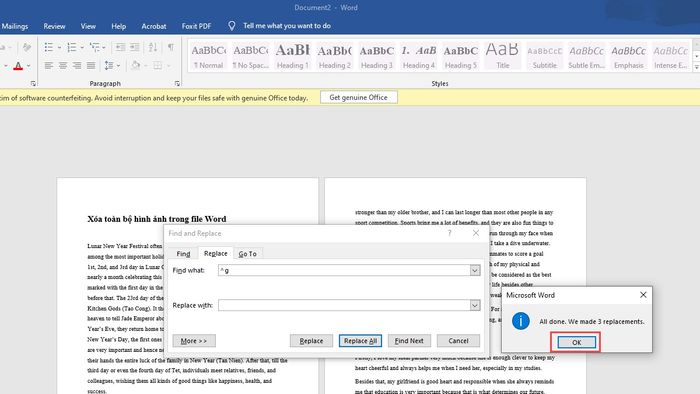Image resolution: width=700 pixels, height=394 pixels.
Task: Toggle Show/Hide paragraph marks icon
Action: [171, 47]
